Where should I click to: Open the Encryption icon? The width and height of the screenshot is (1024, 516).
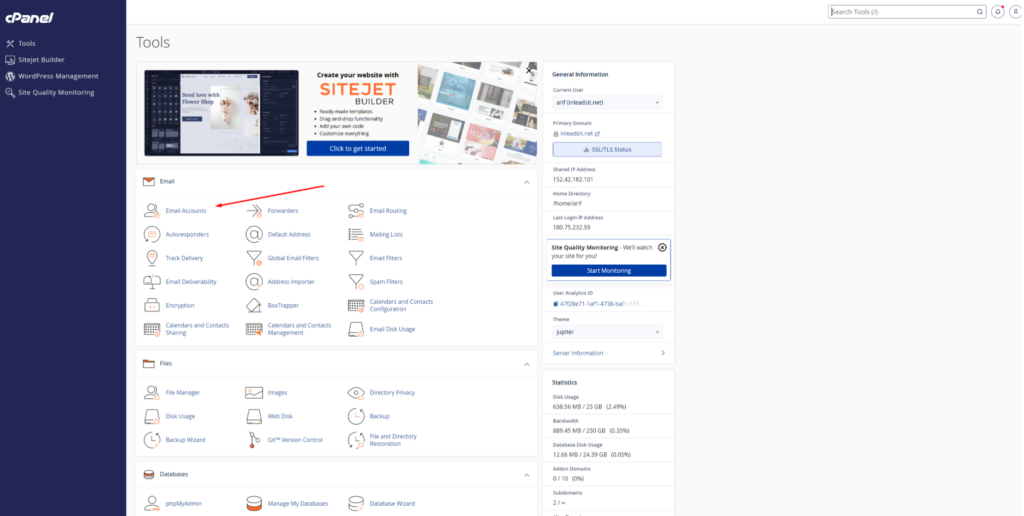click(152, 305)
